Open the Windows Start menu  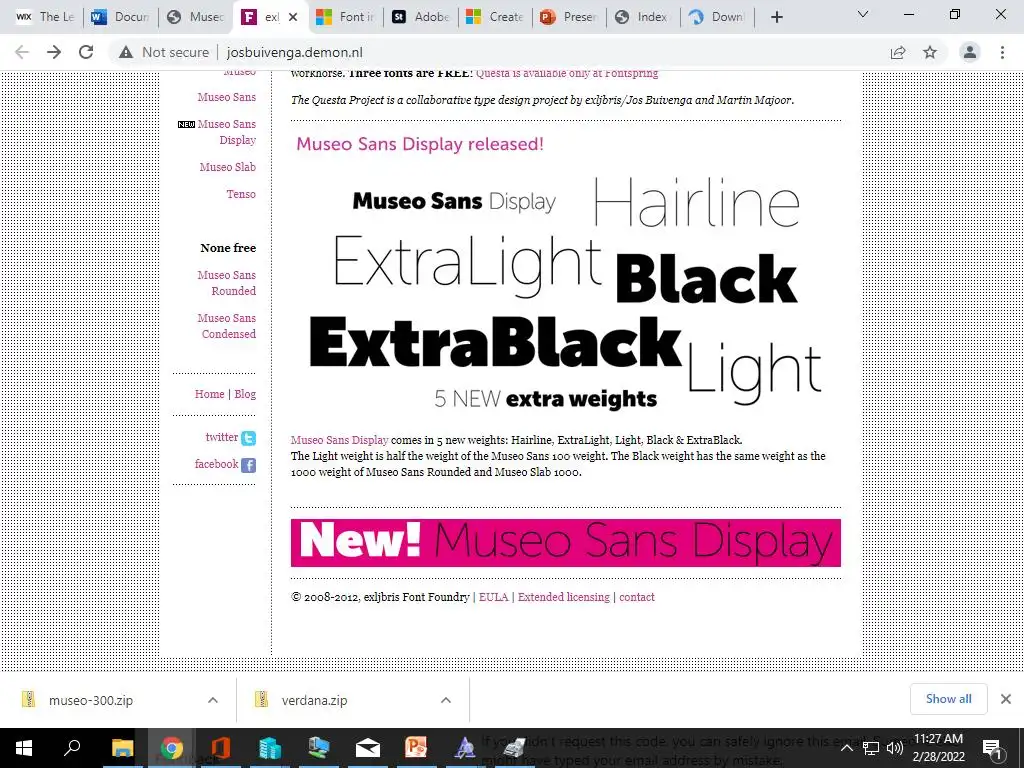[x=24, y=748]
